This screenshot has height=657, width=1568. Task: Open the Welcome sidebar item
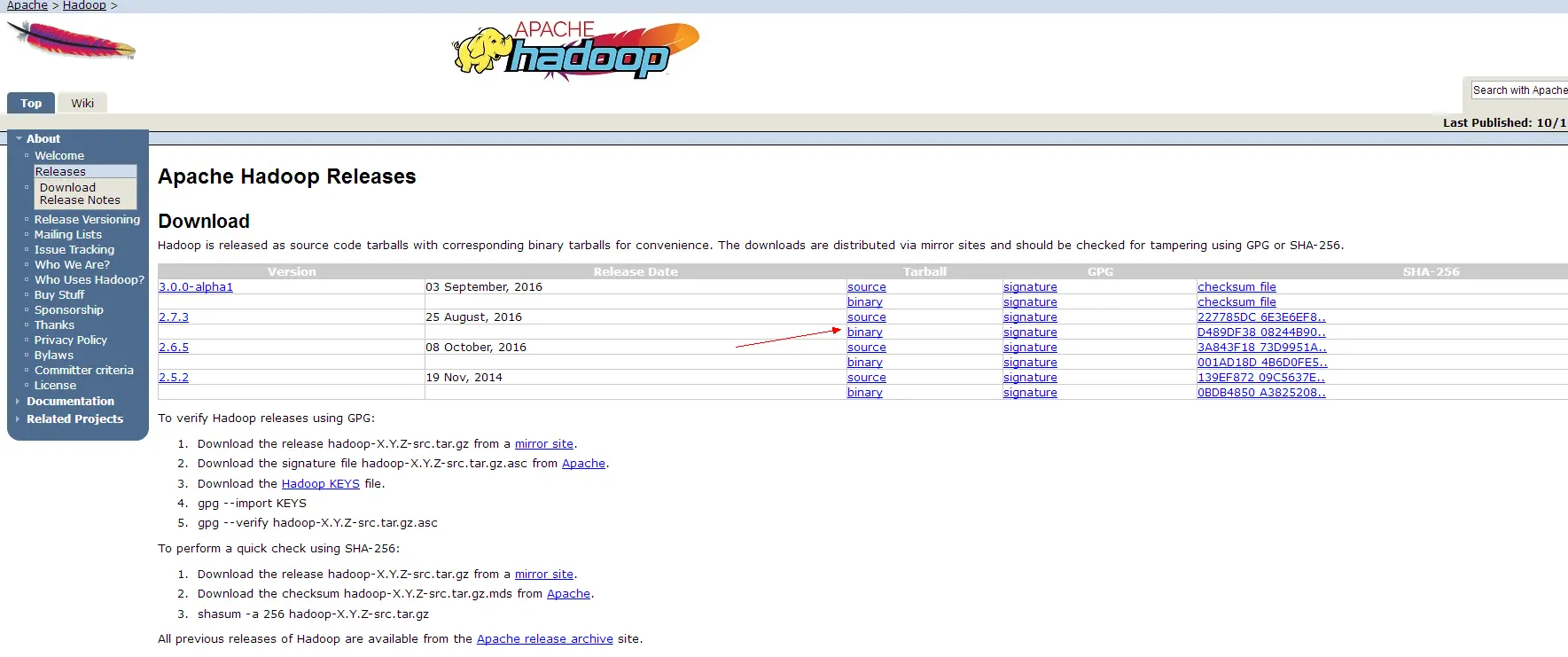coord(59,156)
